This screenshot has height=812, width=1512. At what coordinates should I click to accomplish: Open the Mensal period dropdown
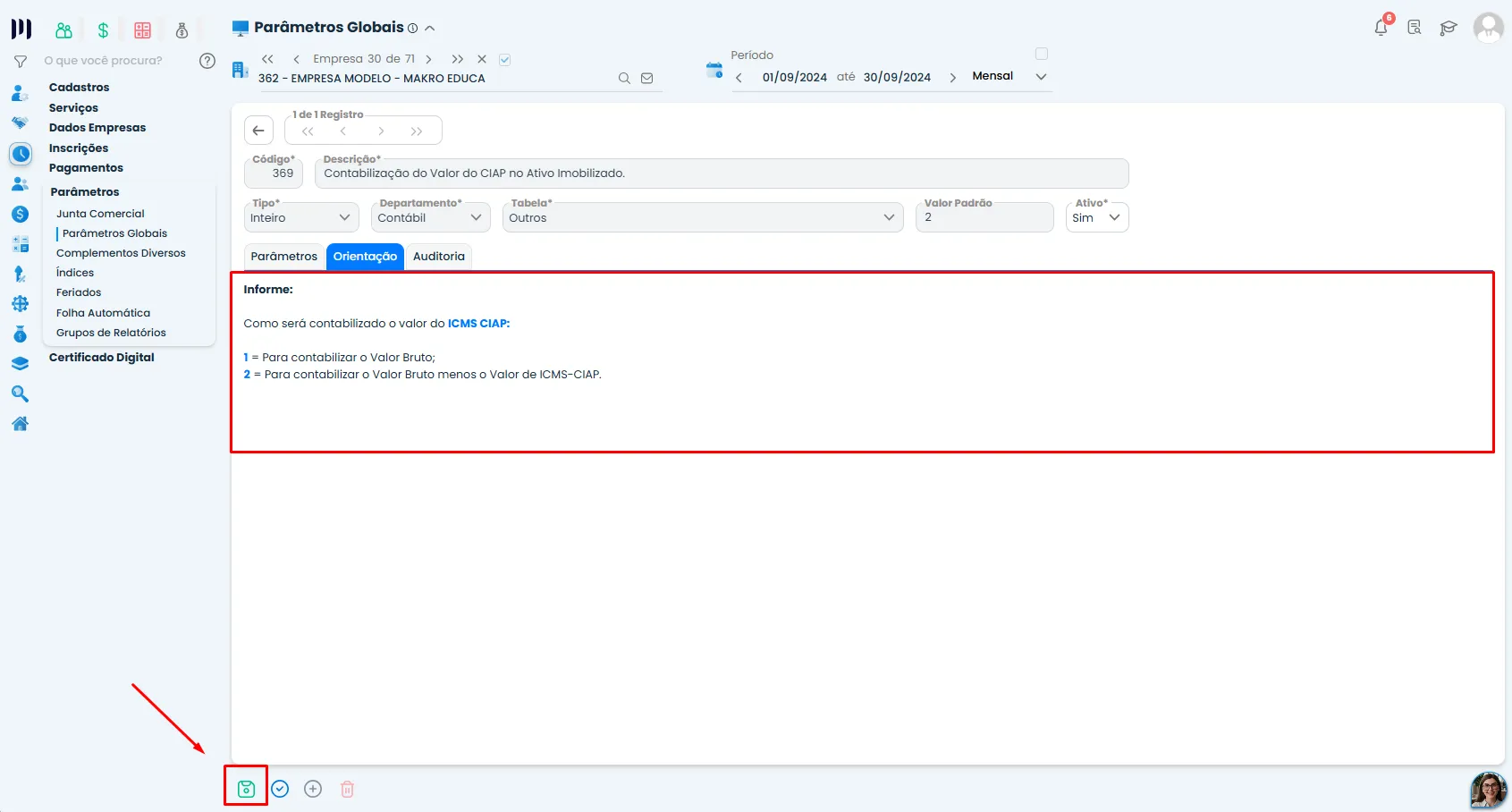(x=1009, y=77)
